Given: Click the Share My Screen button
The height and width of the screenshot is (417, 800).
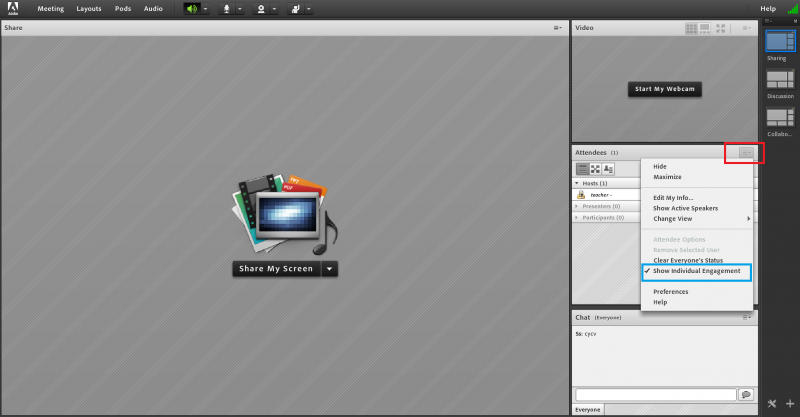Looking at the screenshot, I should [276, 268].
